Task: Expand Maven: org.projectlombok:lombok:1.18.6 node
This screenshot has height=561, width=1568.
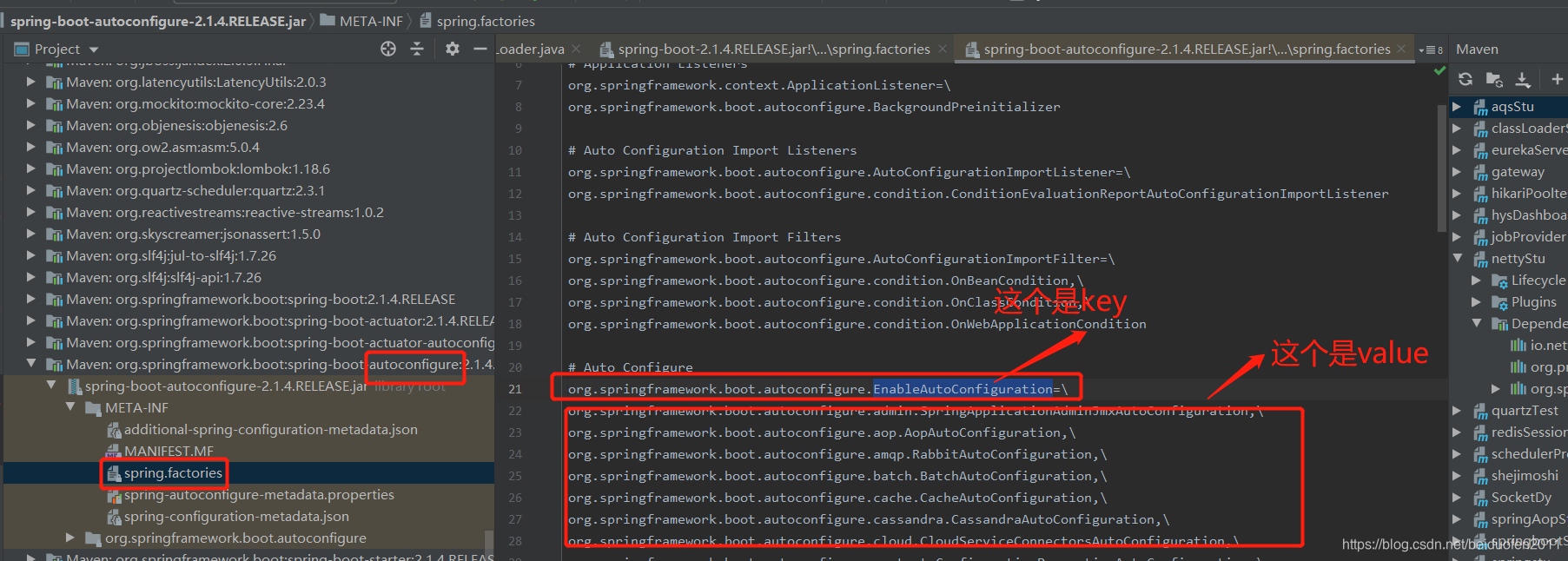Action: 31,168
